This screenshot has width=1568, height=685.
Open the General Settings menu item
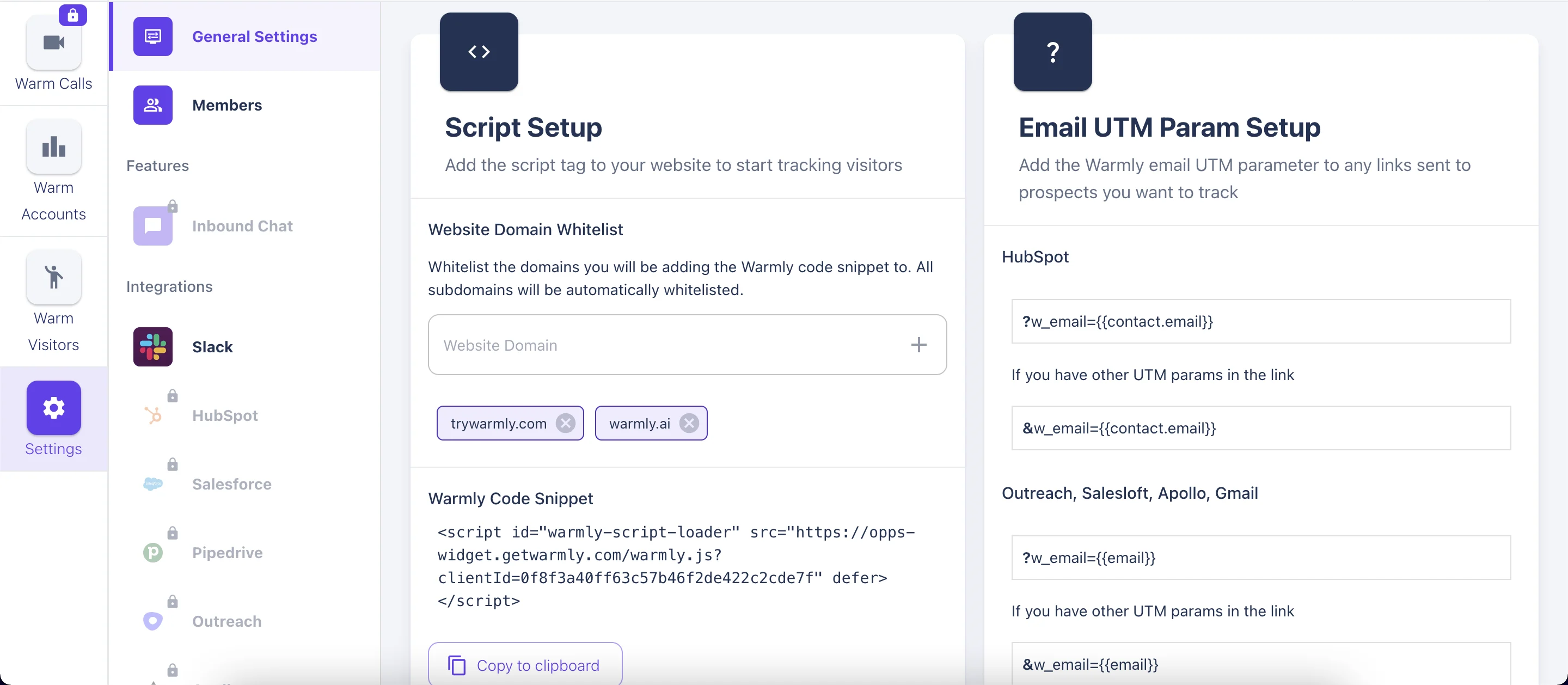click(x=244, y=36)
